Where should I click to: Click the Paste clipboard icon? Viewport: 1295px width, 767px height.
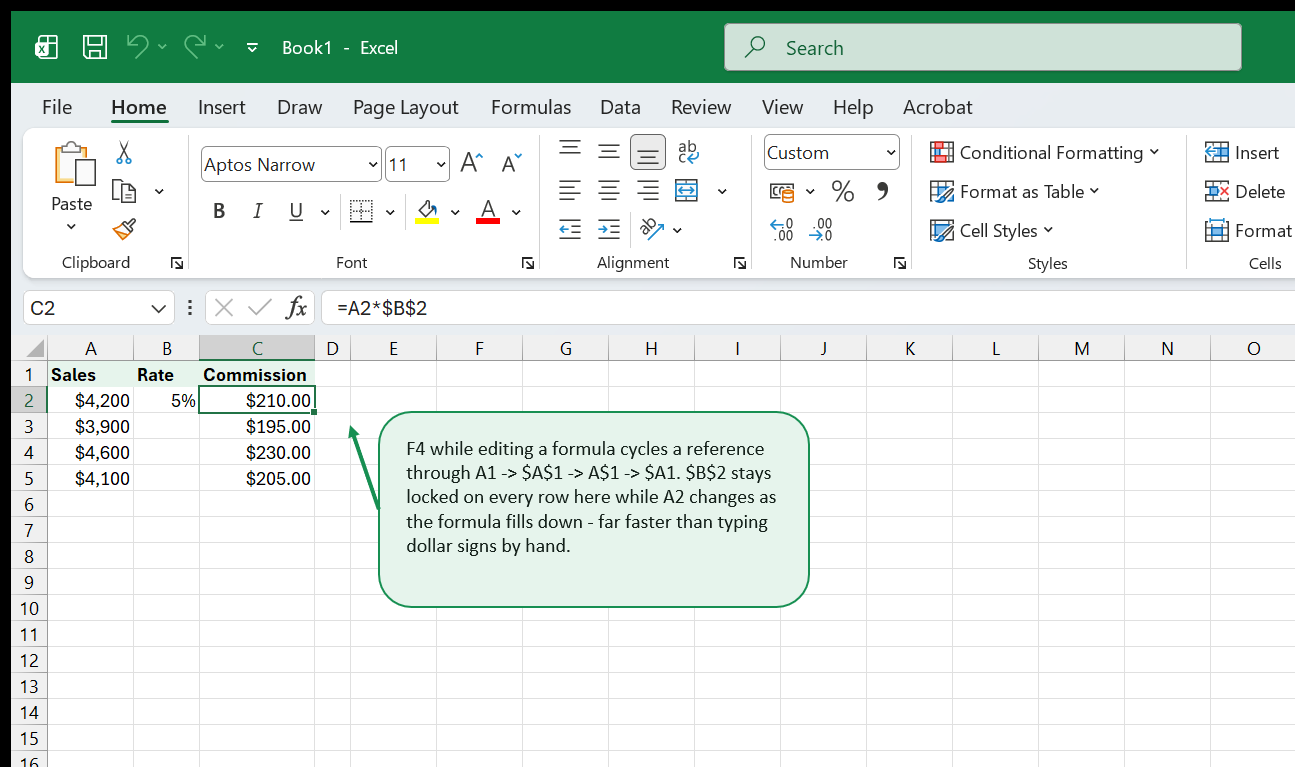tap(73, 164)
